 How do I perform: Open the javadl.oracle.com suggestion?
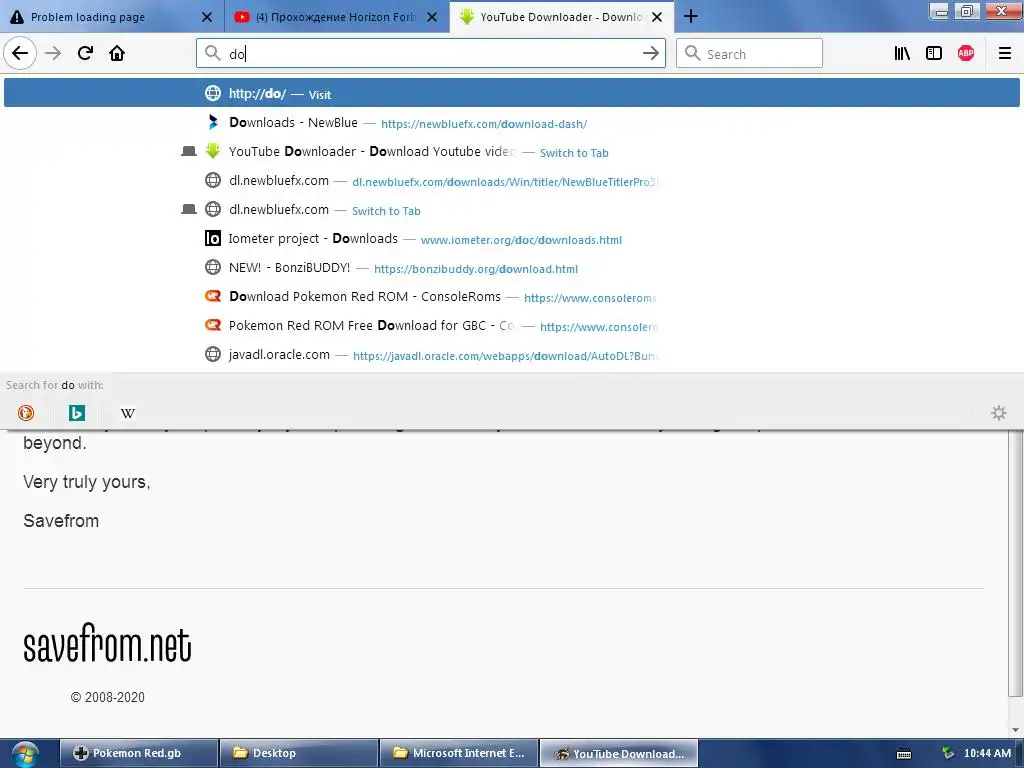[x=512, y=355]
